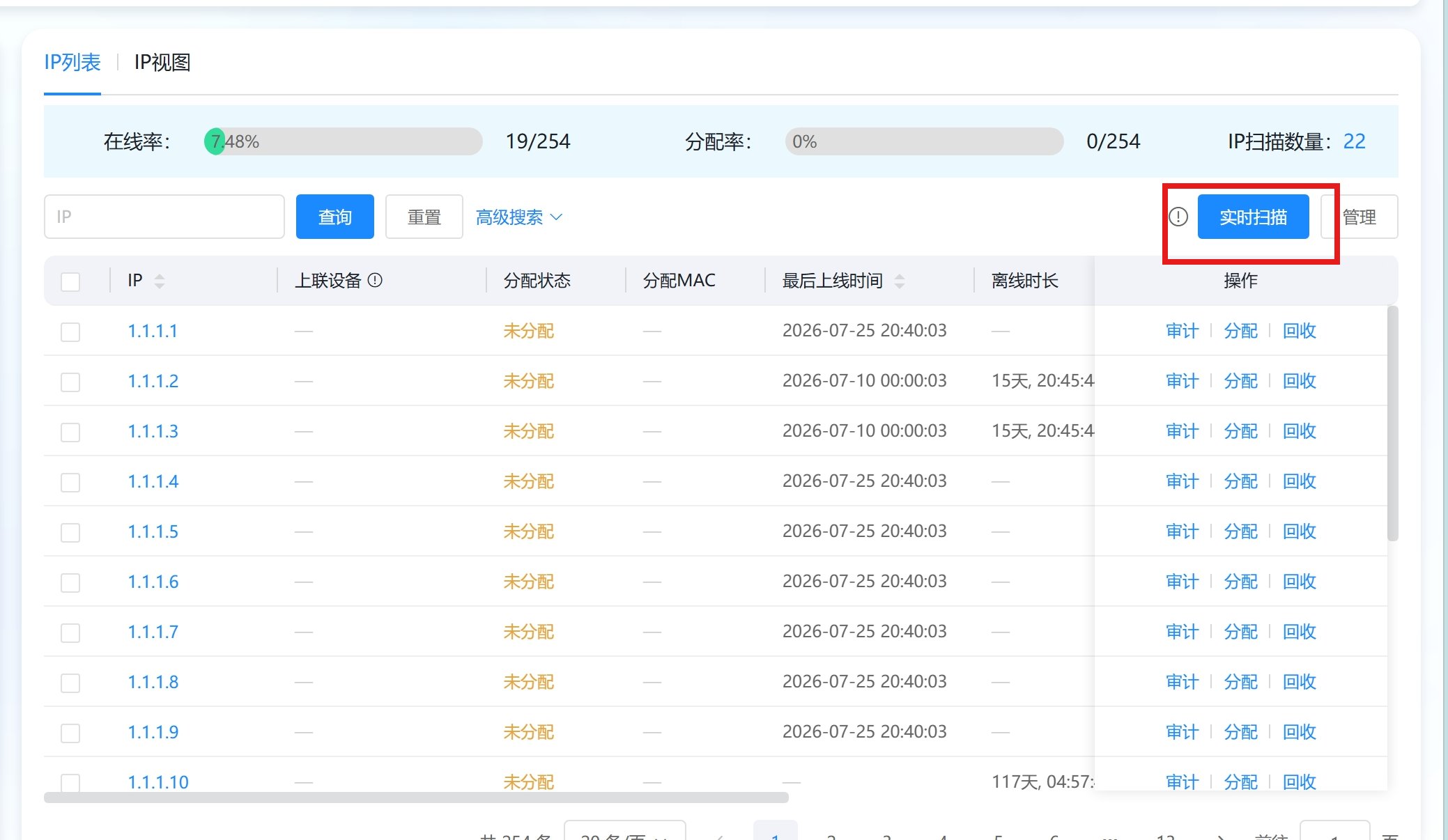This screenshot has height=840, width=1448.
Task: Click last online time of row 1.1.1.3
Action: (x=865, y=431)
